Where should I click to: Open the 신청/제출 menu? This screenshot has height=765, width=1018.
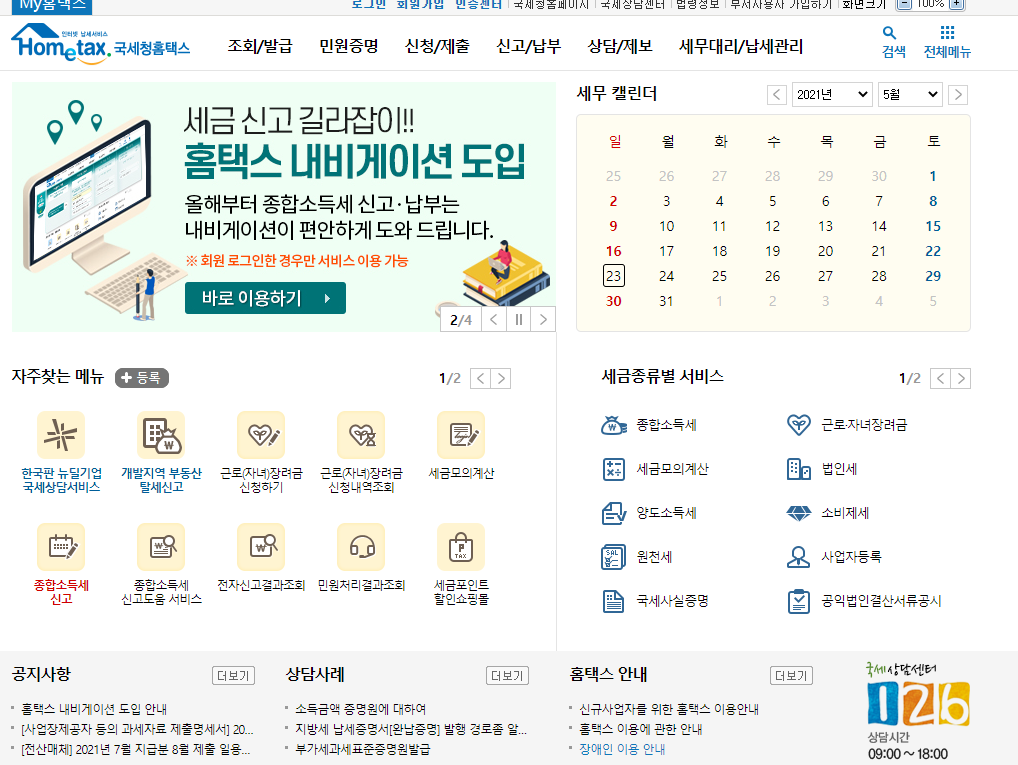coord(437,46)
